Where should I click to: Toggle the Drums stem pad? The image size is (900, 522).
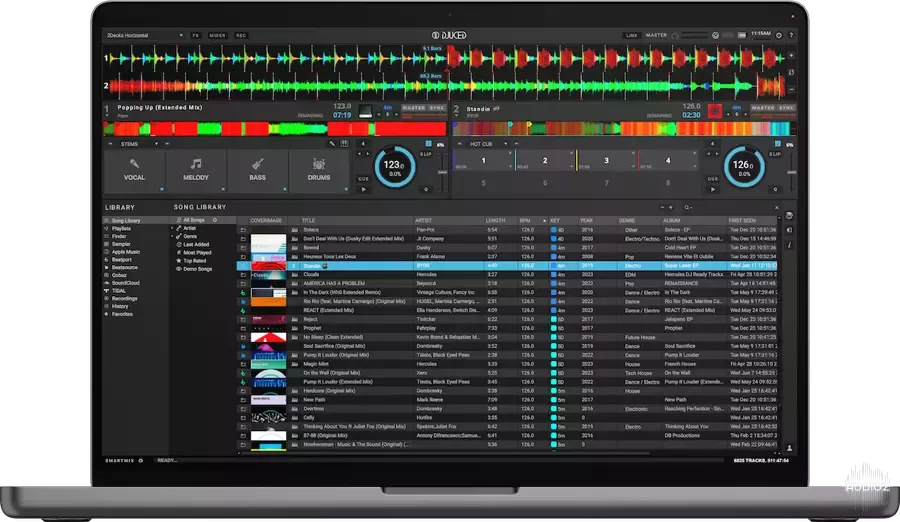coord(319,171)
